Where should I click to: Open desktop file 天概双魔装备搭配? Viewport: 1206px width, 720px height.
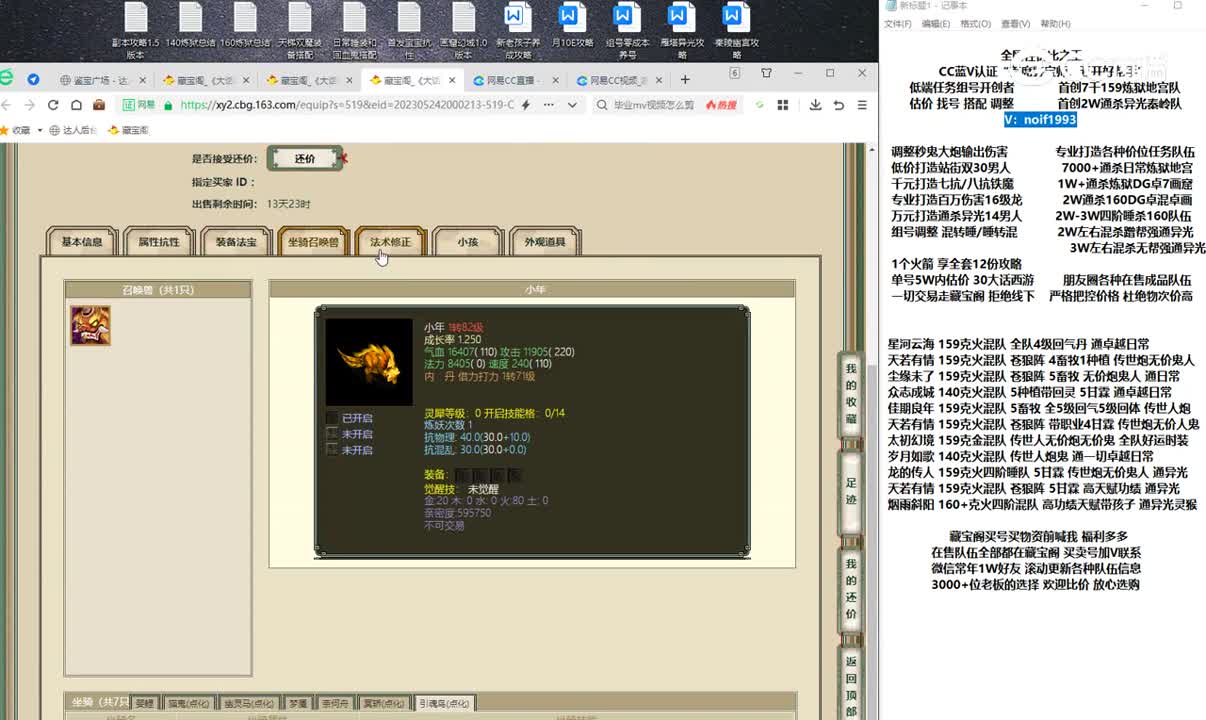(x=299, y=30)
